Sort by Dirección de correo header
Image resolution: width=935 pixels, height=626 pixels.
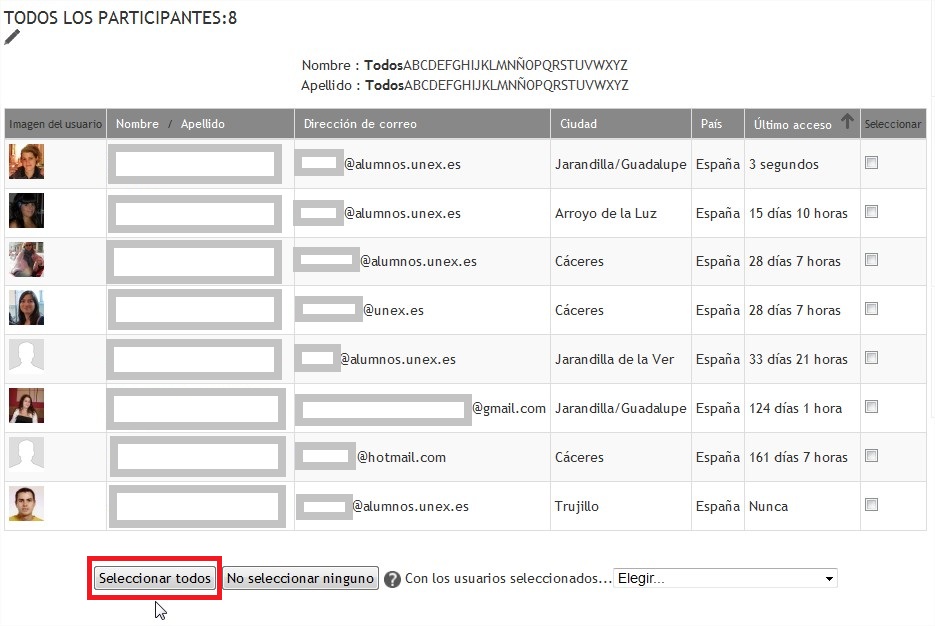360,124
